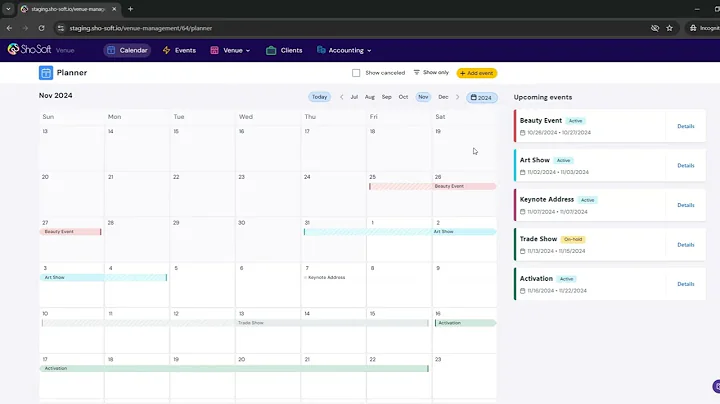The image size is (720, 404).
Task: Click the Today button
Action: click(x=320, y=97)
